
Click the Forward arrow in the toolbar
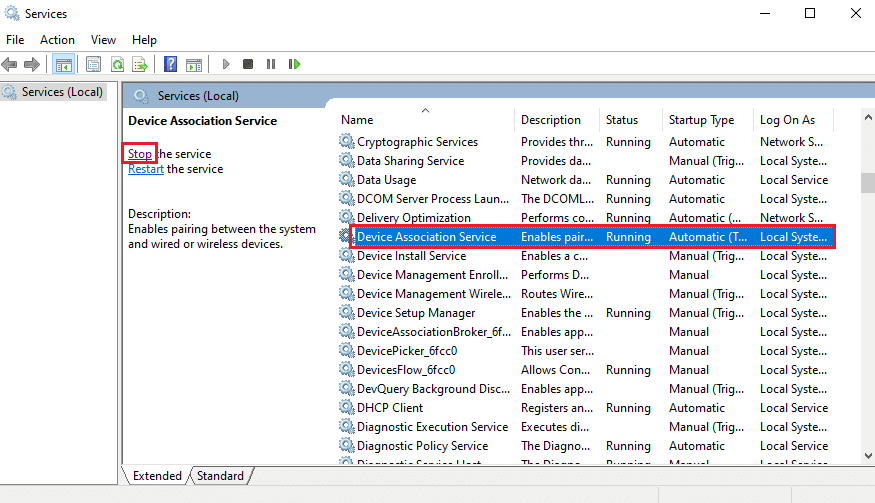click(32, 64)
